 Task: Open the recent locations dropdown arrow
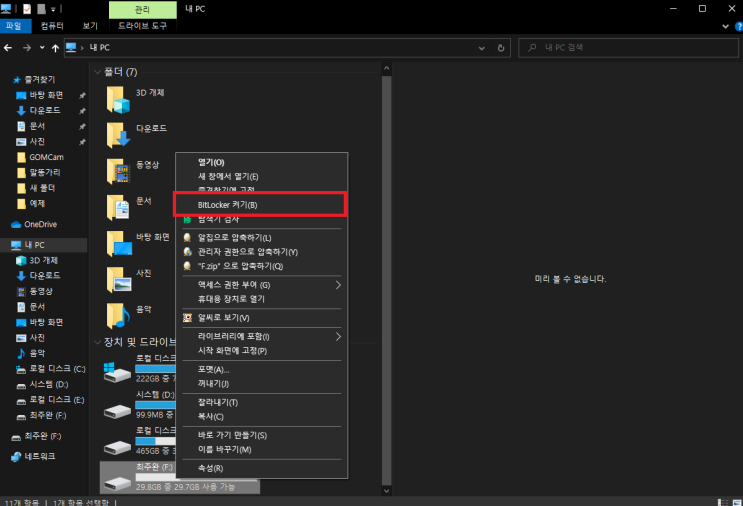tap(42, 47)
